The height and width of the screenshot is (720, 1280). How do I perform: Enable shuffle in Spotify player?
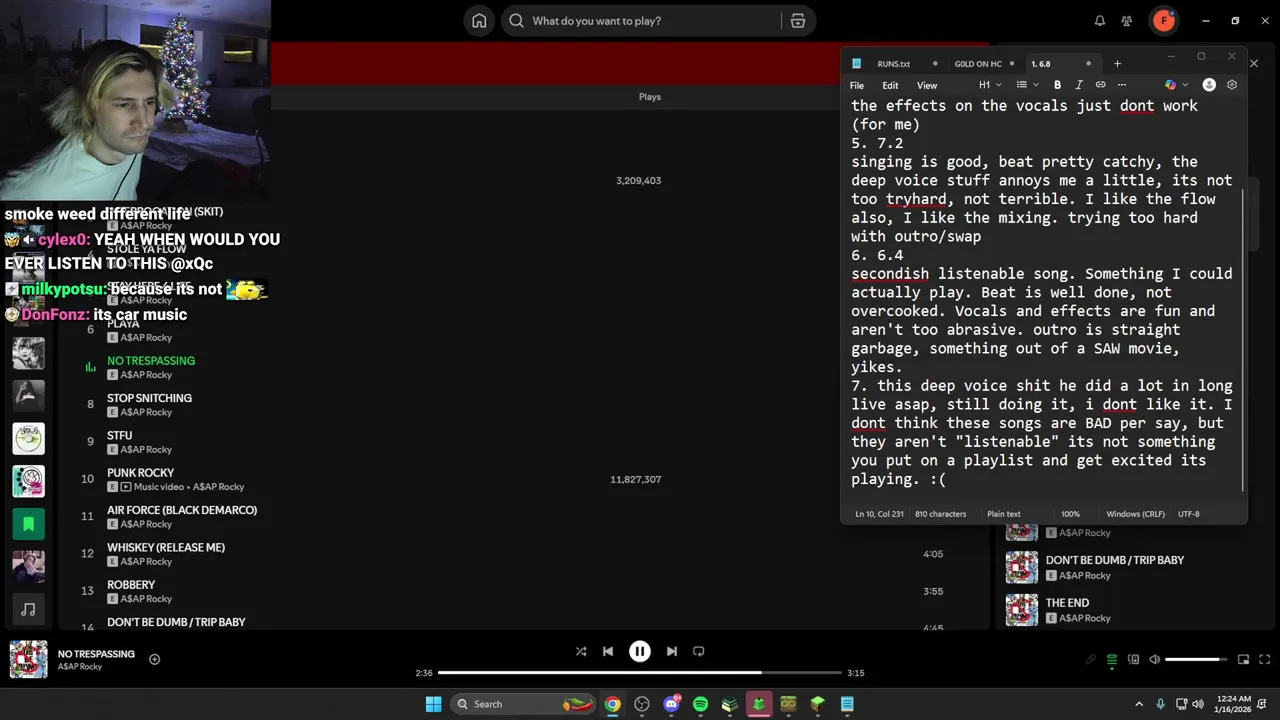[x=581, y=652]
